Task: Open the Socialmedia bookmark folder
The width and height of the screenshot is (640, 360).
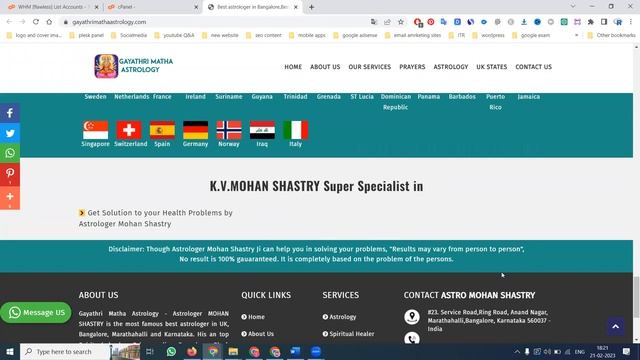Action: [x=129, y=36]
